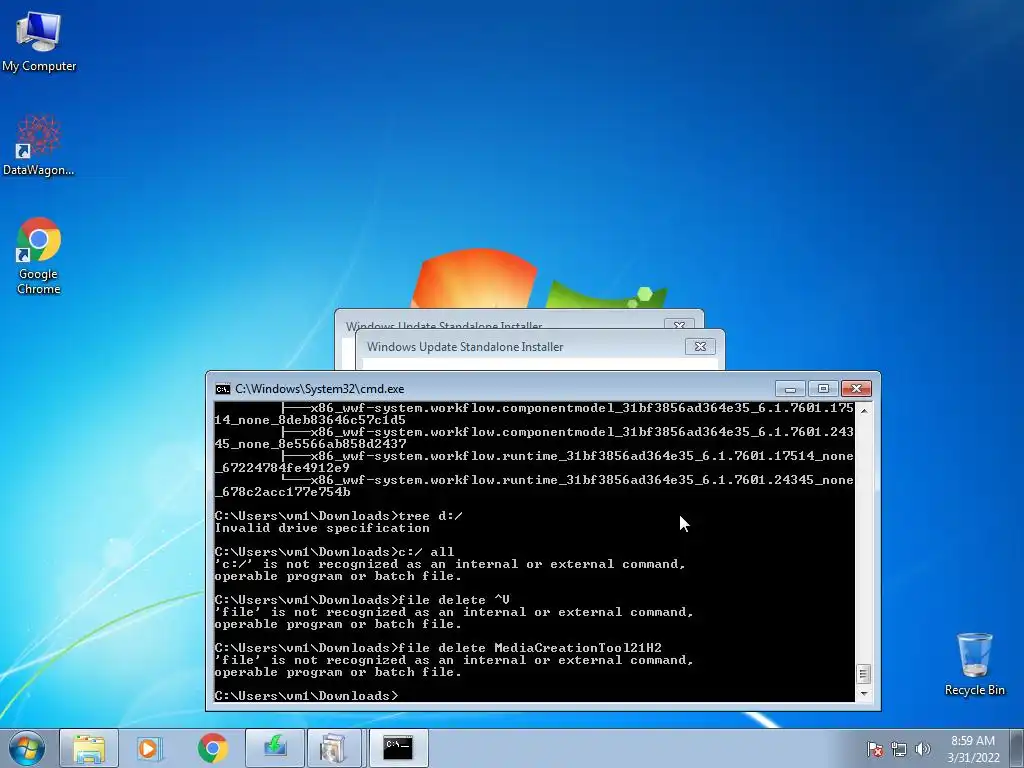
Task: Open the clock showing 8:59 AM
Action: click(x=973, y=749)
